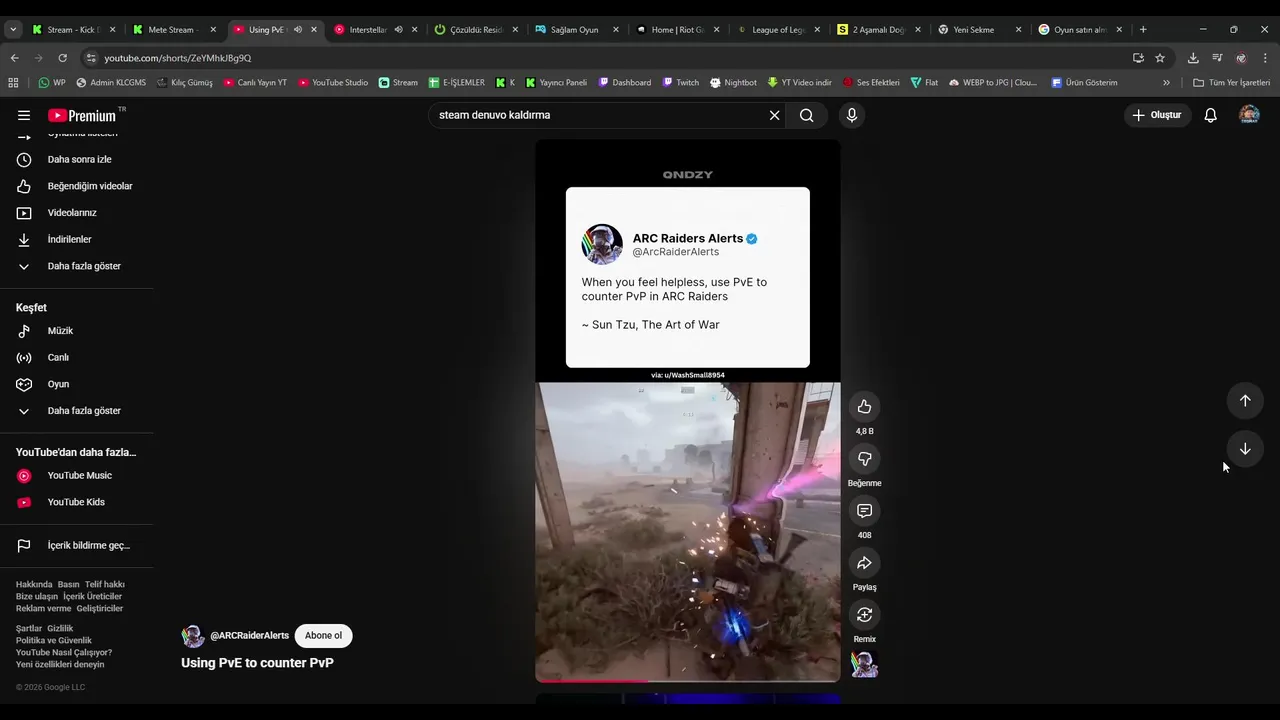Image resolution: width=1280 pixels, height=720 pixels.
Task: Open the sound source thumbnail below Remix
Action: click(x=864, y=665)
